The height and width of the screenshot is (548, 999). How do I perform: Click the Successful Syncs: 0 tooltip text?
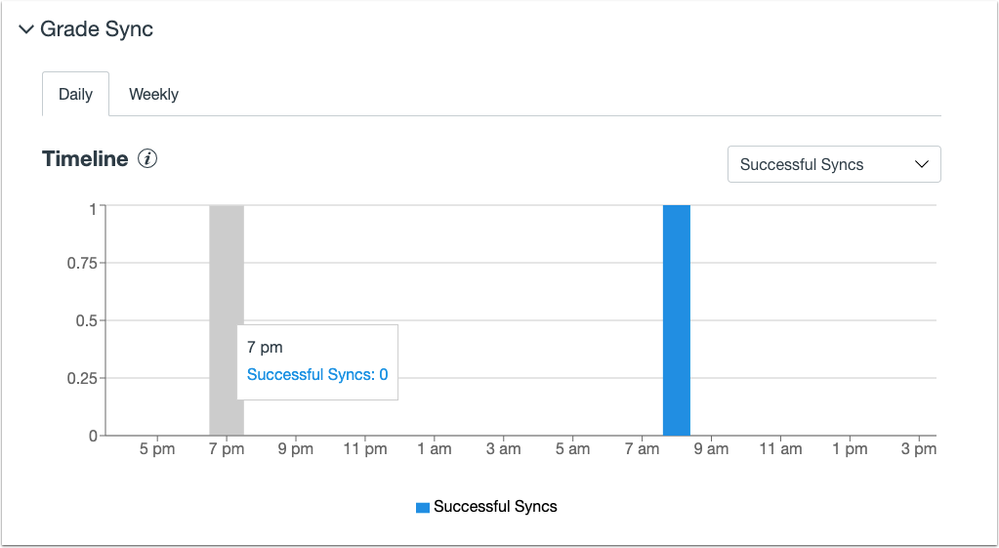point(317,375)
